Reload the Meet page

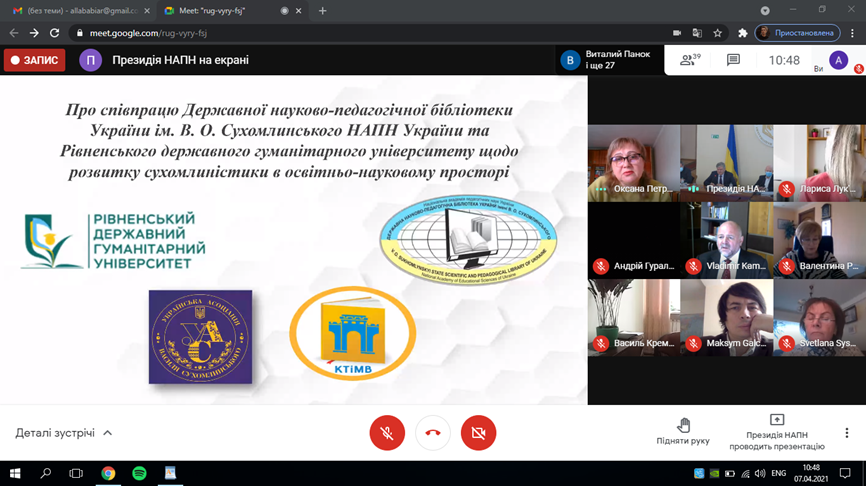[x=54, y=33]
